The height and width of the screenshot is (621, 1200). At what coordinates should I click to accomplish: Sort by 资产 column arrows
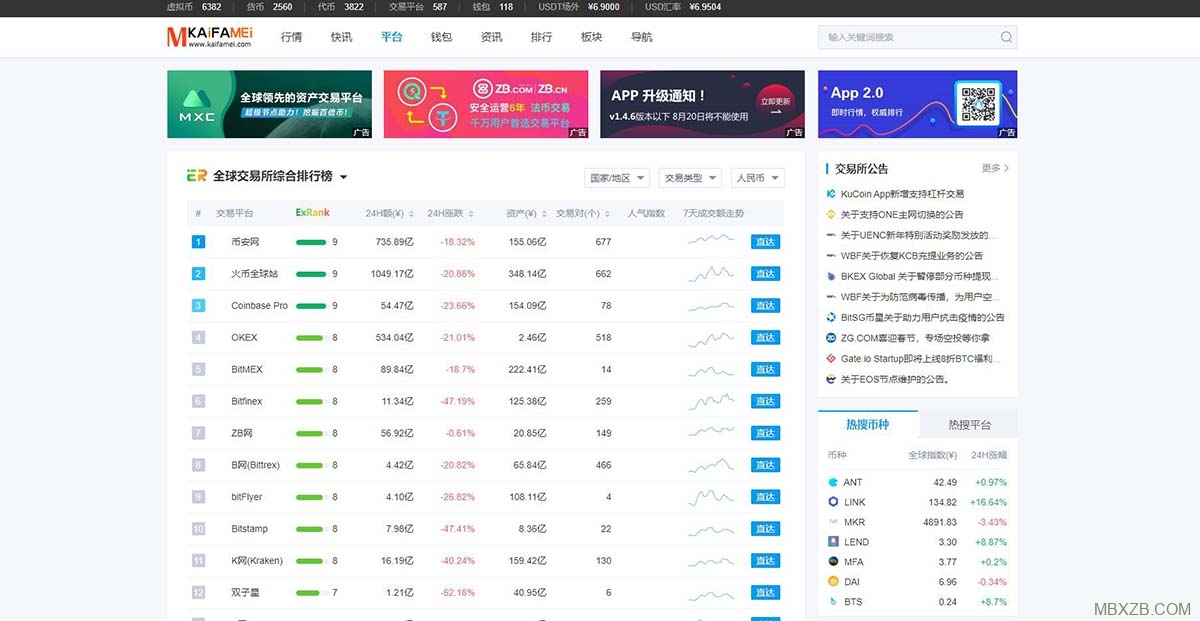(544, 214)
